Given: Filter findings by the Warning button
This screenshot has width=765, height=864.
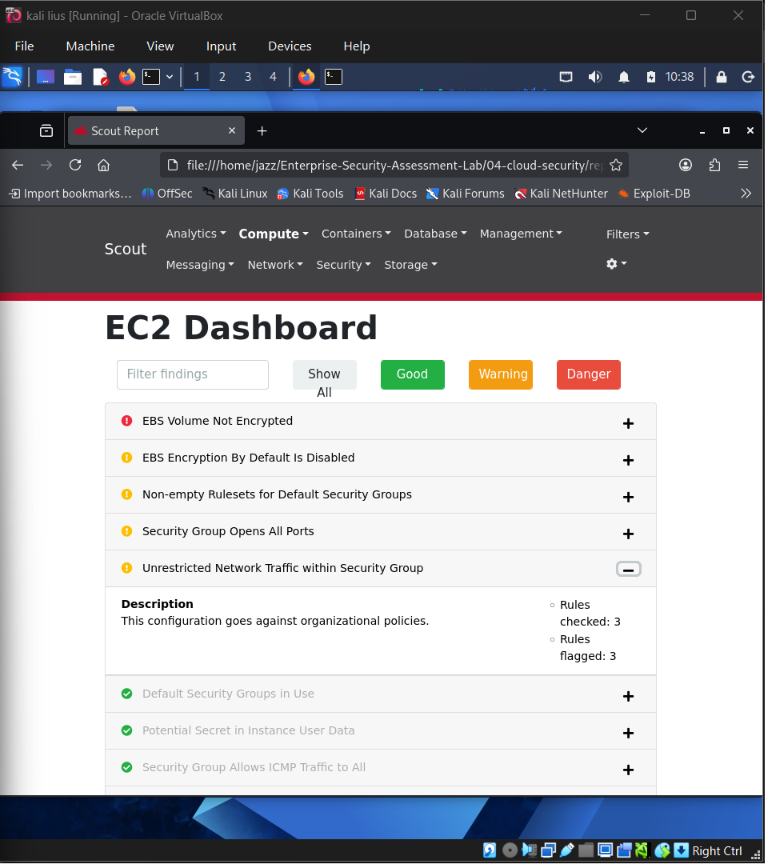Looking at the screenshot, I should (x=500, y=375).
